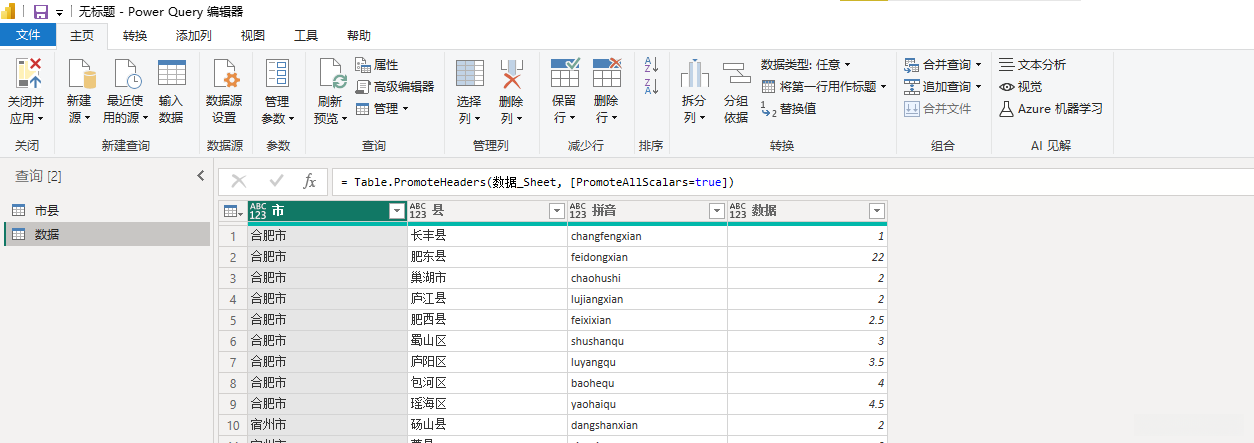The image size is (1254, 443).
Task: Open the 文件 (File) tab
Action: pos(28,35)
